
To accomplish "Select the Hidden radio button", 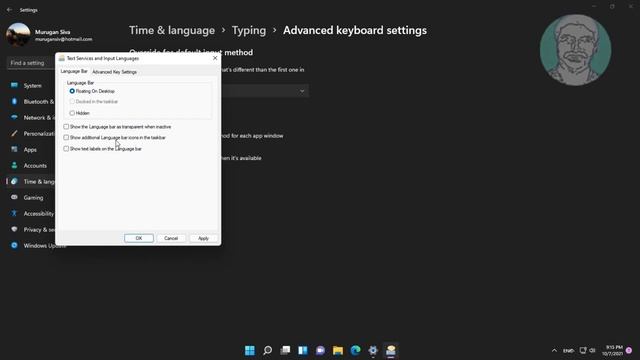I will [72, 113].
